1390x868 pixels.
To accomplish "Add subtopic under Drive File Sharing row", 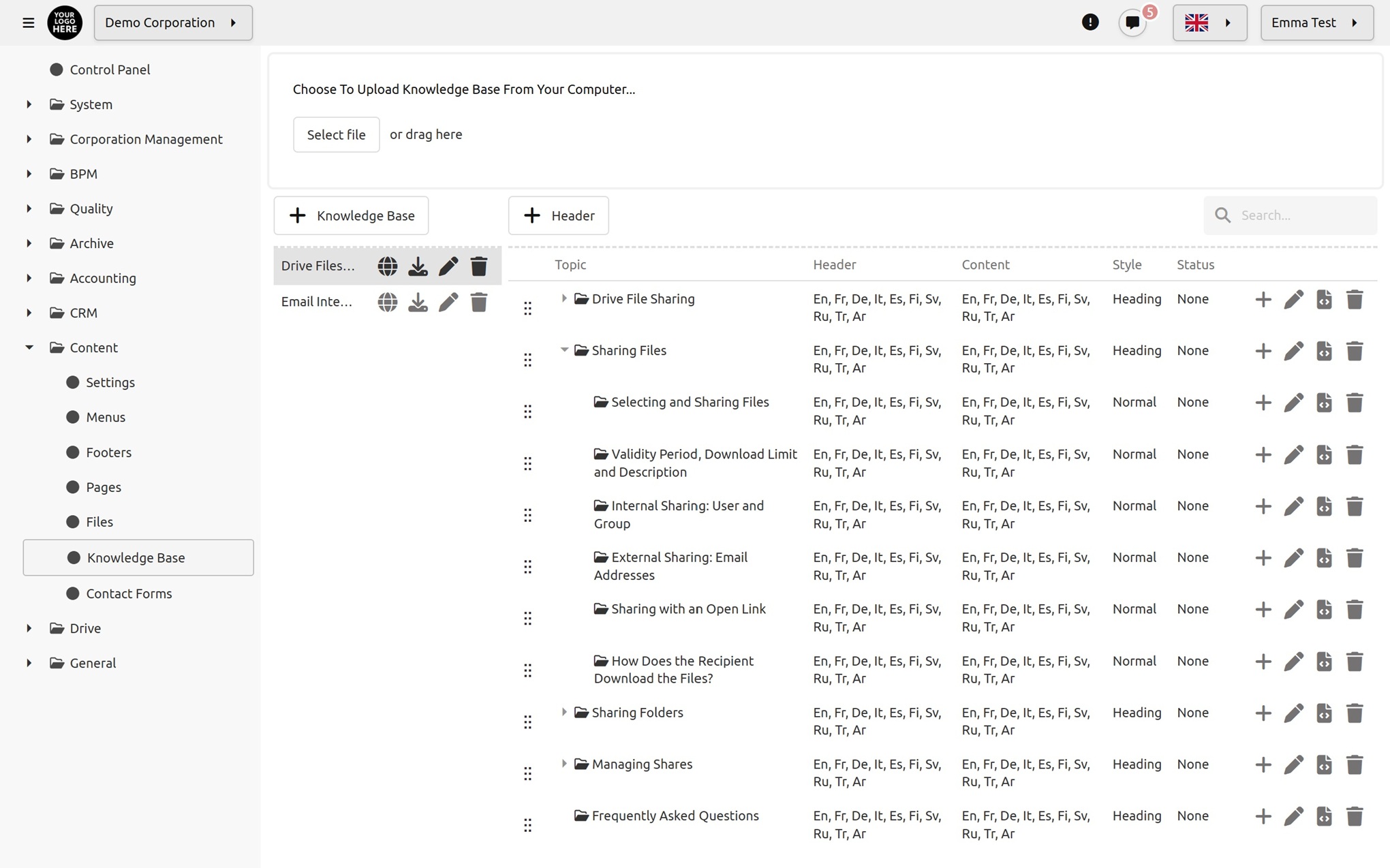I will pos(1263,299).
